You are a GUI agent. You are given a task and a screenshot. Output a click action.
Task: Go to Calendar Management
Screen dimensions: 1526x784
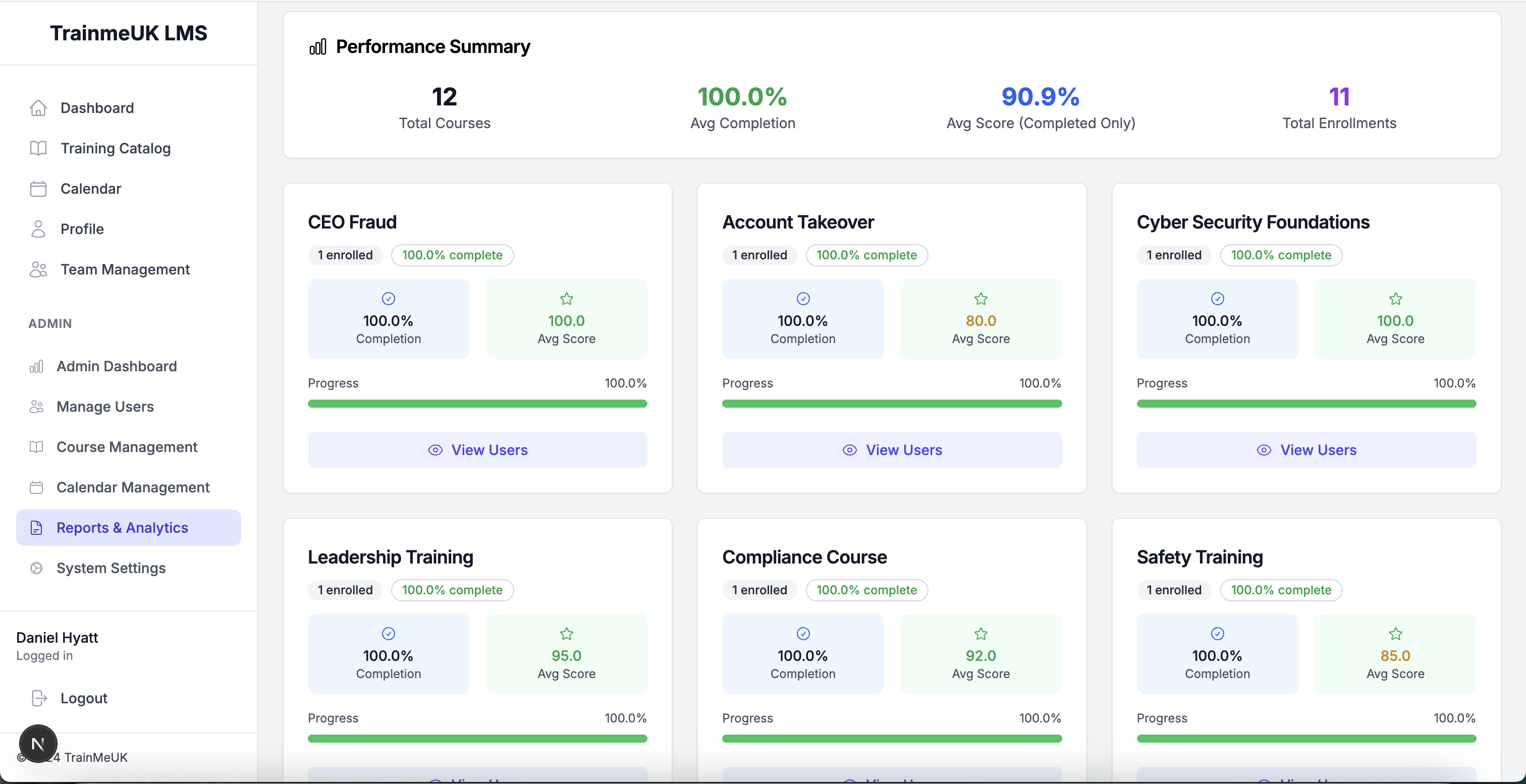(x=129, y=487)
